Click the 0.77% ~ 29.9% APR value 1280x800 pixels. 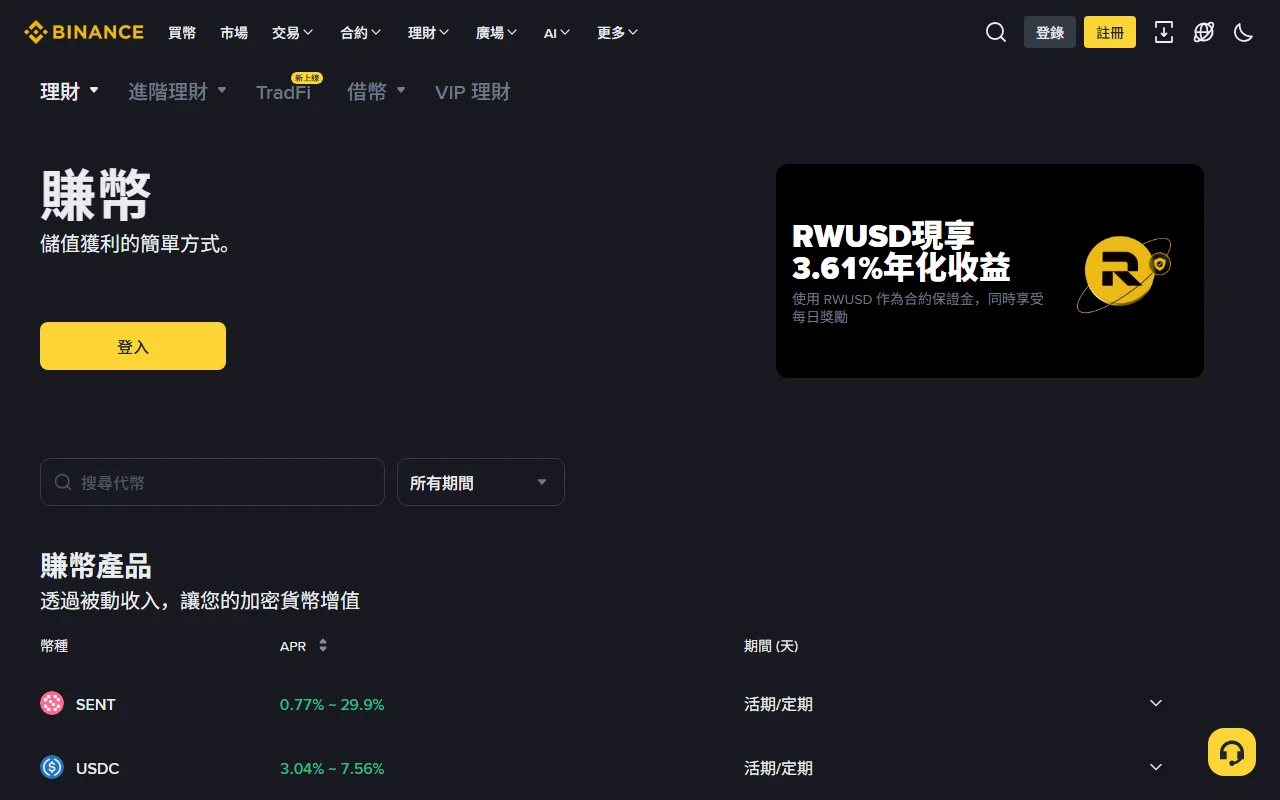332,704
